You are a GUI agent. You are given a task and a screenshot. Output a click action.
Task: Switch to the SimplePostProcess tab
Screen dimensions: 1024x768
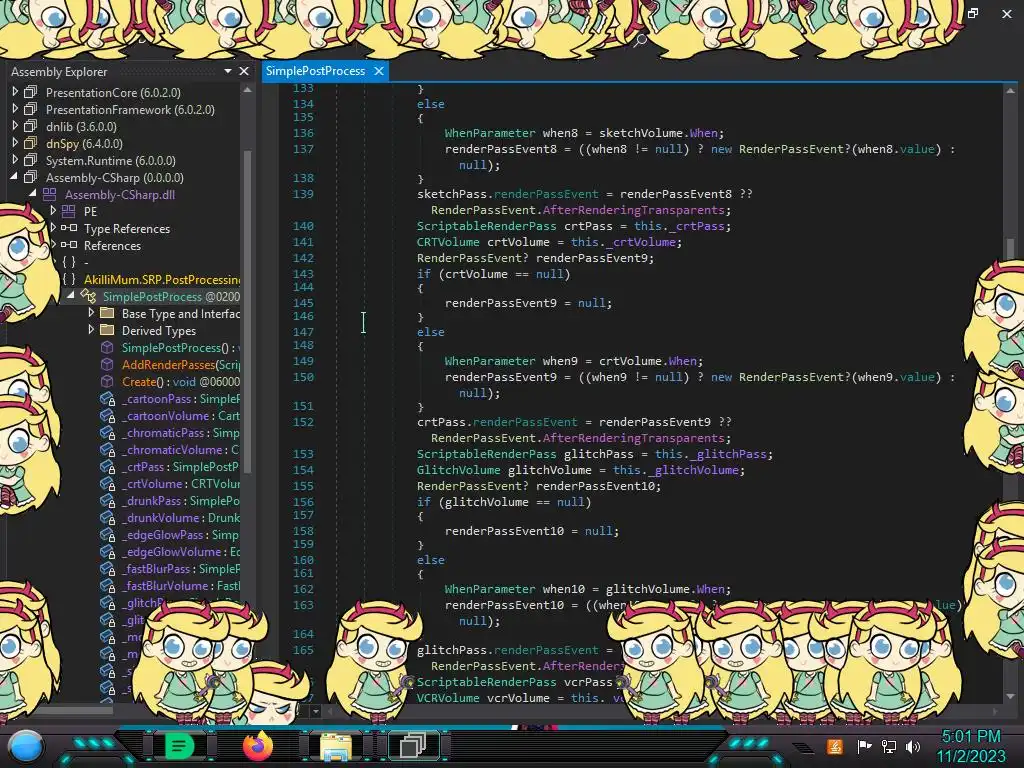click(315, 71)
